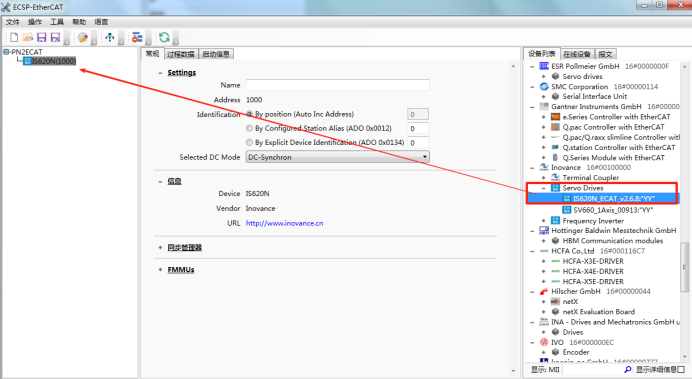This screenshot has height=379, width=692.
Task: Click the gear-with-pencil configuration toolbar icon
Action: [x=83, y=38]
